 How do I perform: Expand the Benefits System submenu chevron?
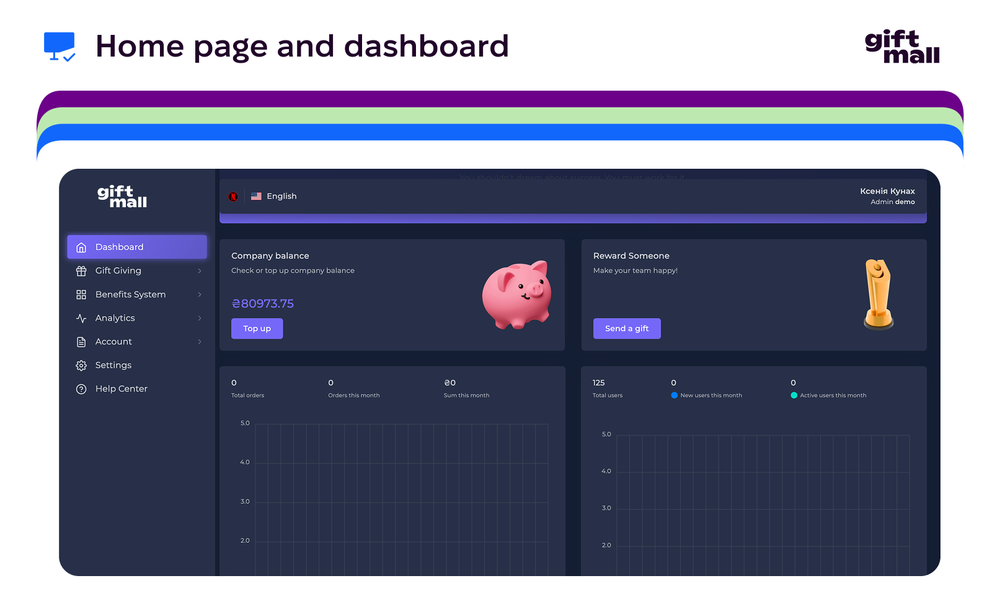tap(197, 294)
